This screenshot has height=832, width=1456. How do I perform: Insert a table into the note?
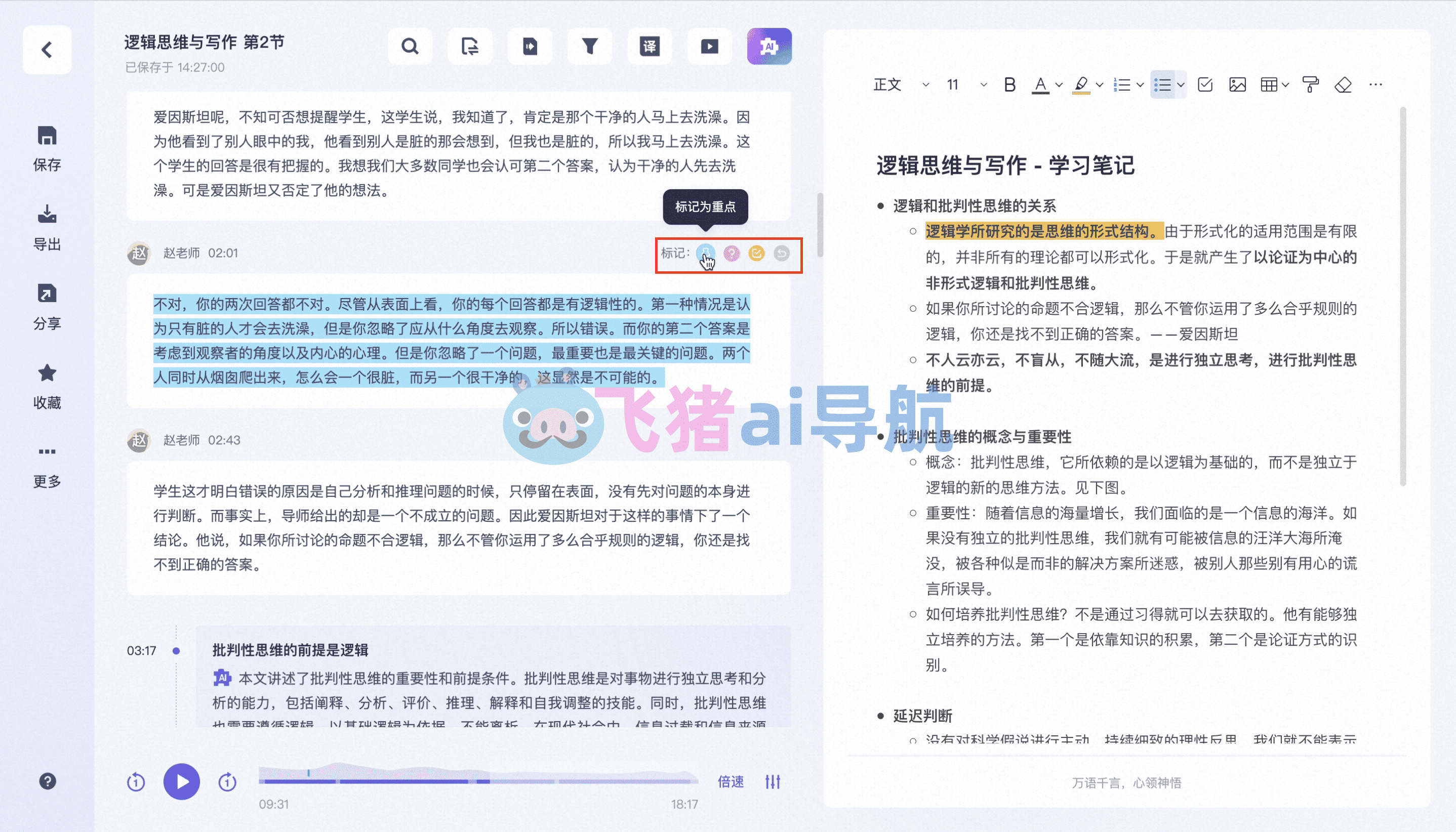pyautogui.click(x=1269, y=85)
